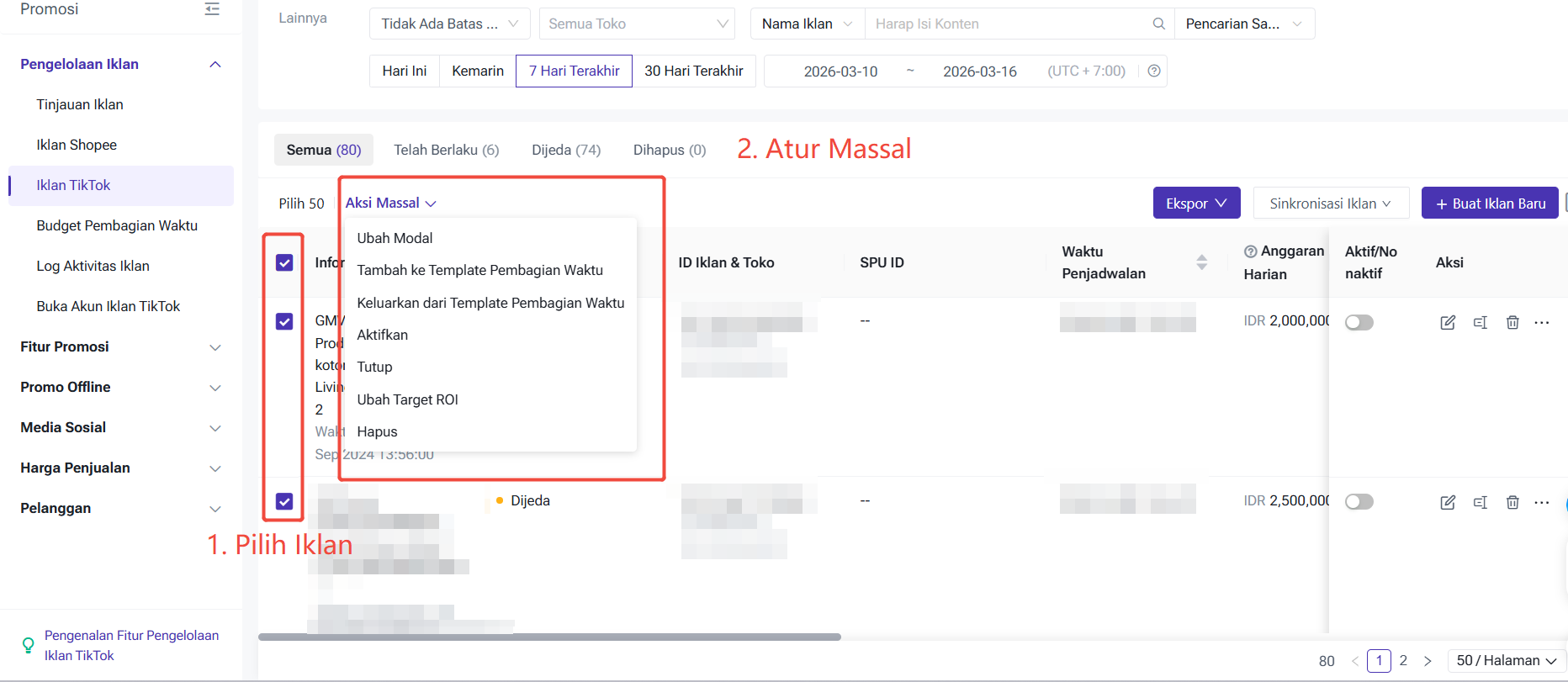Open the three-dot menu in second ad row
The image size is (1568, 682).
click(x=1541, y=502)
